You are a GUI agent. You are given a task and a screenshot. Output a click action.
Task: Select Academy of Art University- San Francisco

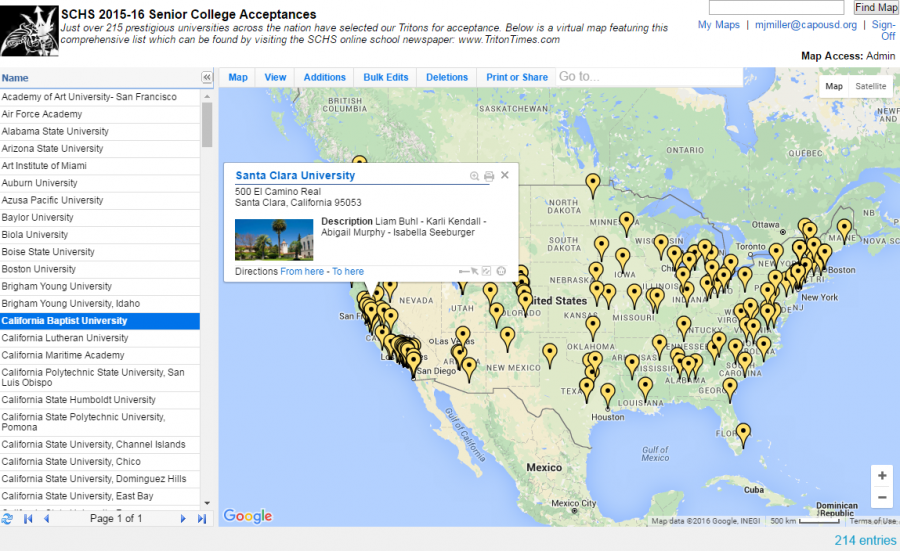coord(100,97)
